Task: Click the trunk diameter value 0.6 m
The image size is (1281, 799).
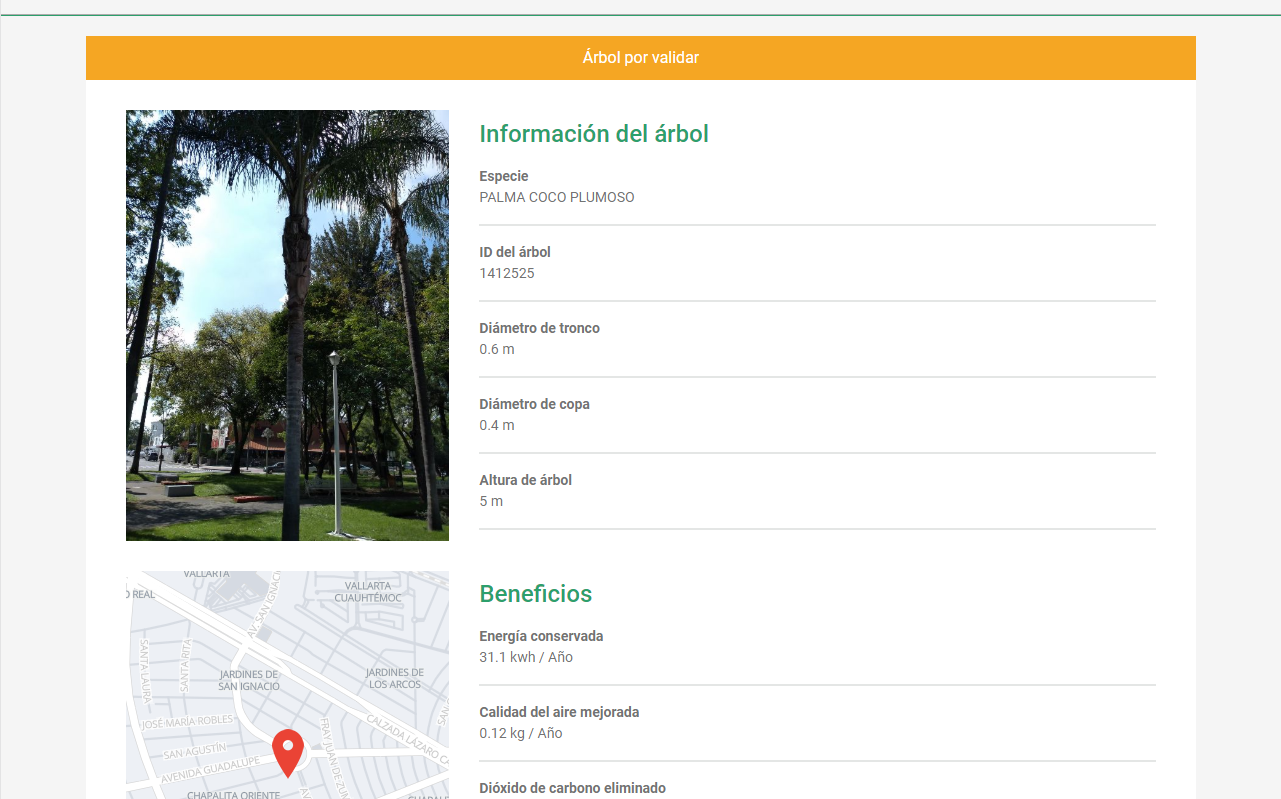Action: click(x=497, y=349)
